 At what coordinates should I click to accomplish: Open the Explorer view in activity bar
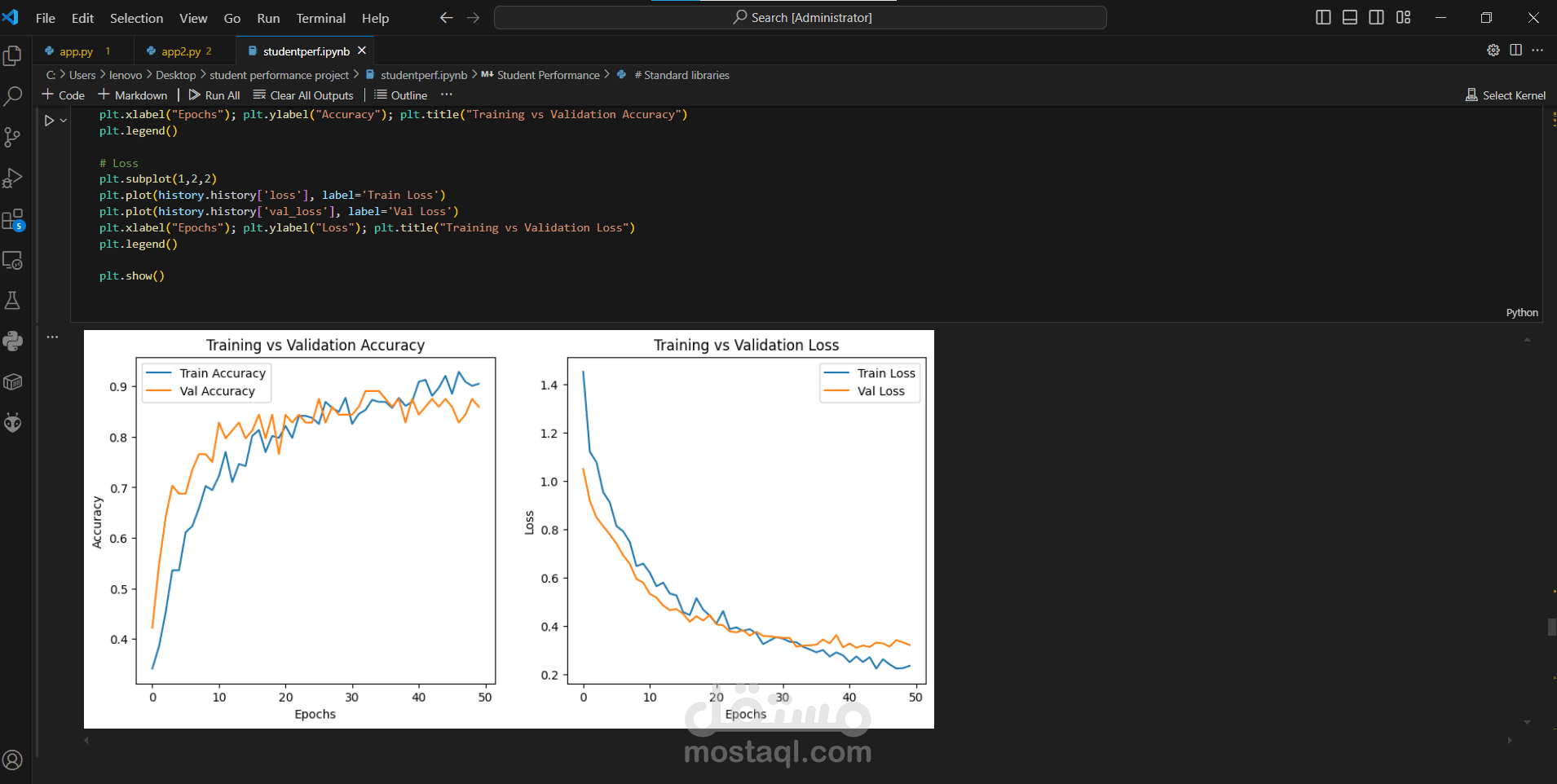point(13,55)
